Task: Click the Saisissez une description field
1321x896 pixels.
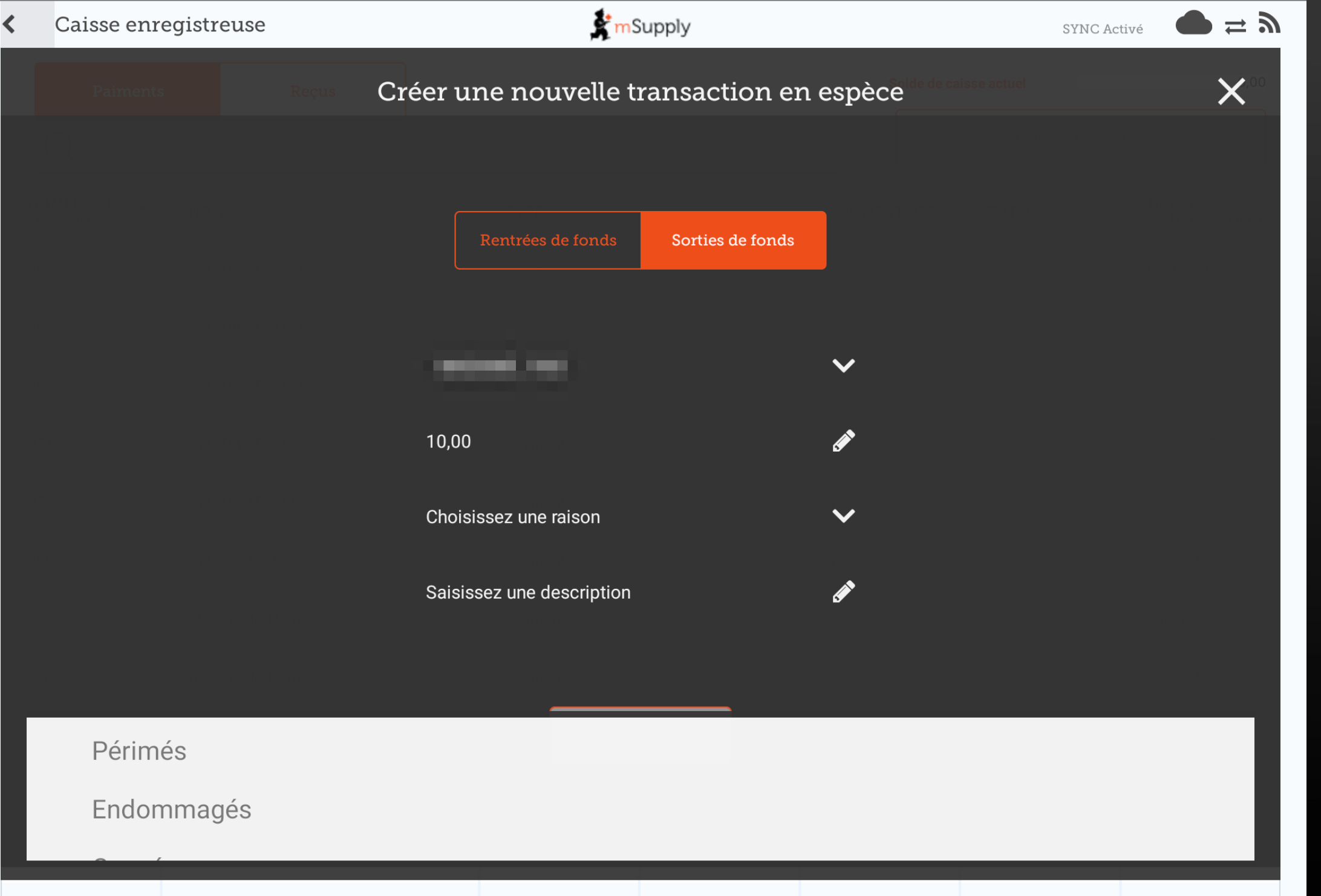Action: [528, 592]
